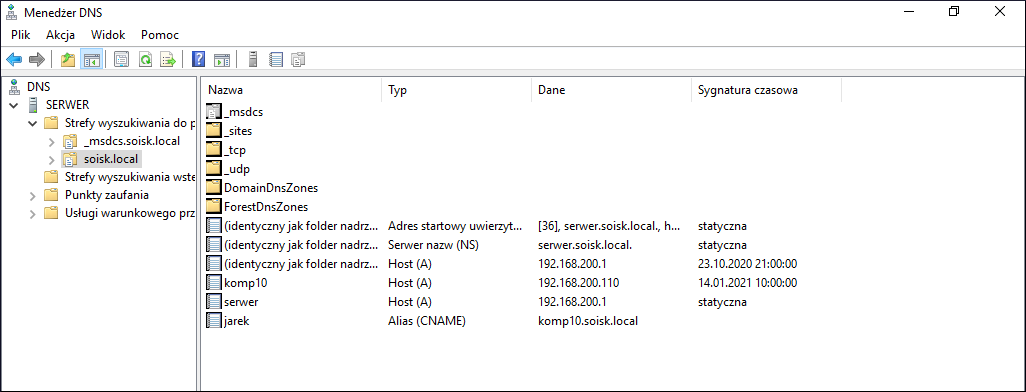Viewport: 1026px width, 392px height.
Task: Click the _sites folder icon
Action: [215, 131]
